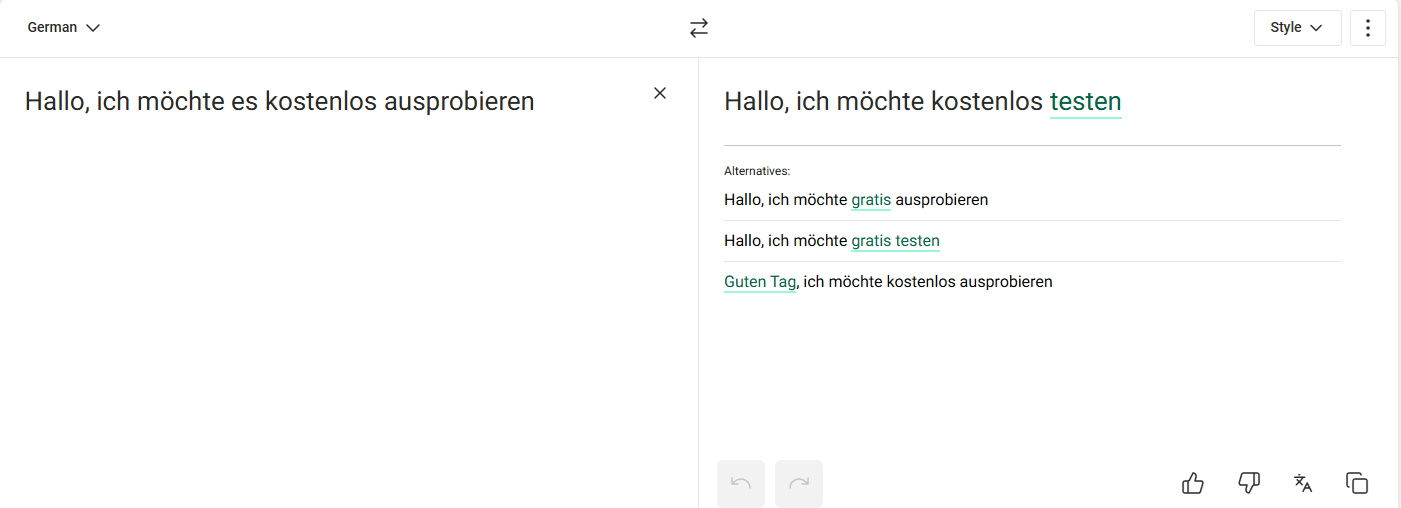Viewport: 1401px width, 508px height.
Task: Click the undo arrow button
Action: coord(741,484)
